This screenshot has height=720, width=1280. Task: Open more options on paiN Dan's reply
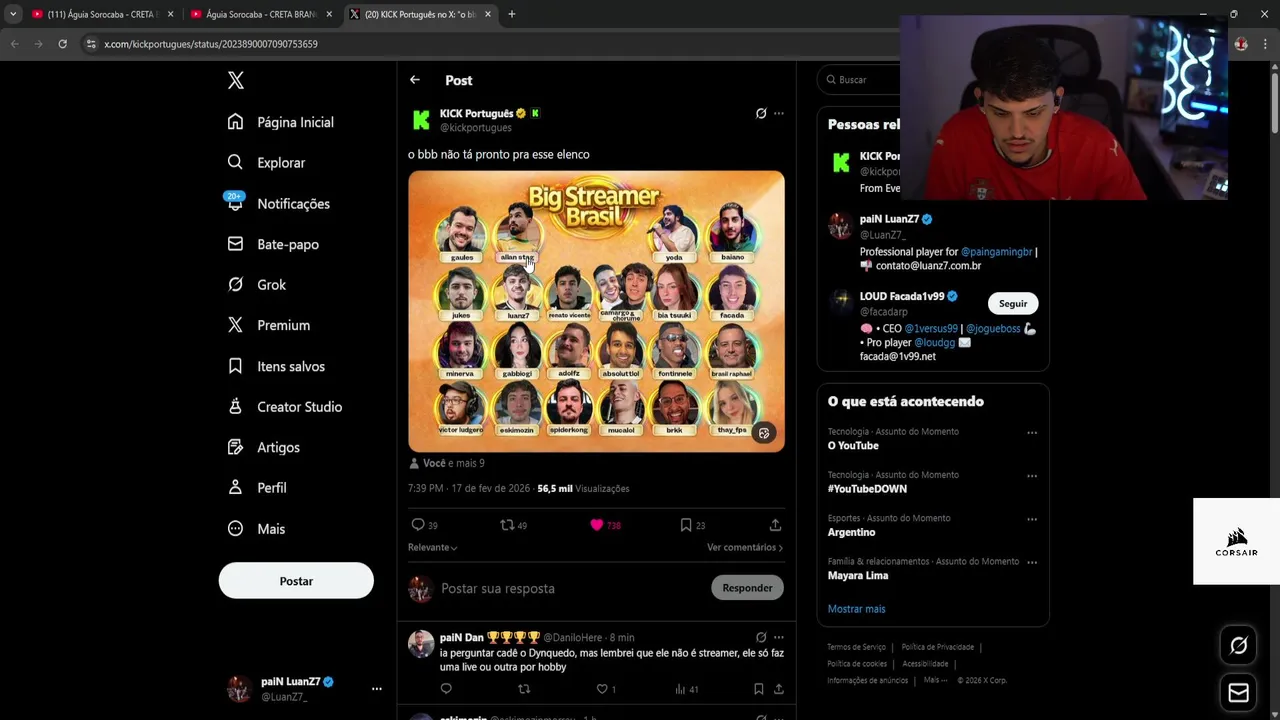tap(779, 637)
